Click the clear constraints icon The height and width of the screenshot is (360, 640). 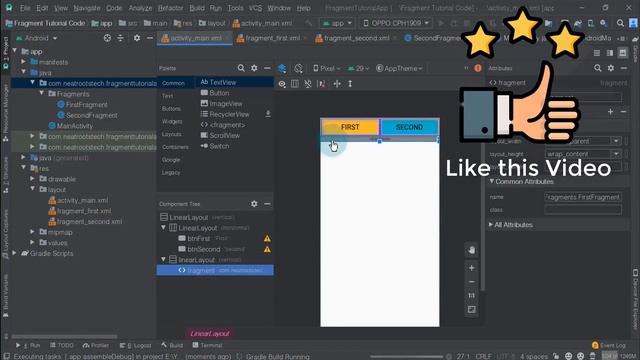(x=322, y=84)
